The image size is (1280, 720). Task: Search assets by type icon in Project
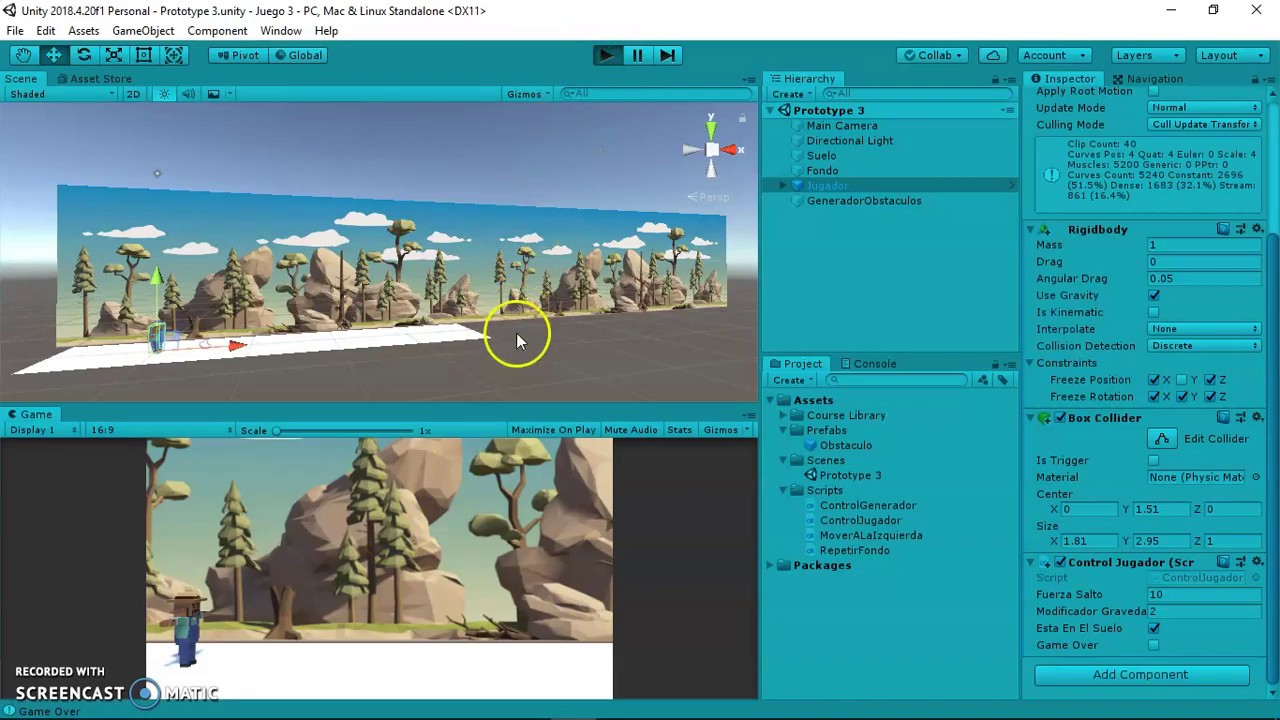(x=983, y=380)
